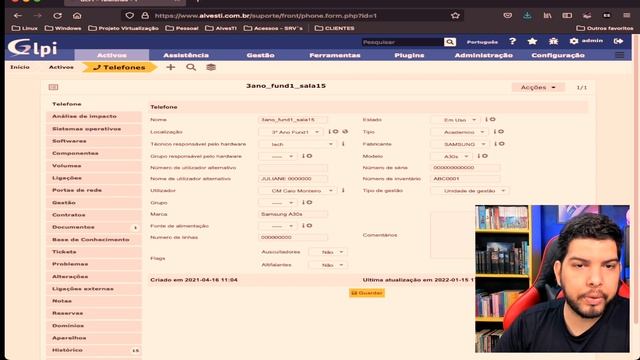Click add icon next to Localização
Image resolution: width=640 pixels, height=360 pixels.
click(336, 131)
